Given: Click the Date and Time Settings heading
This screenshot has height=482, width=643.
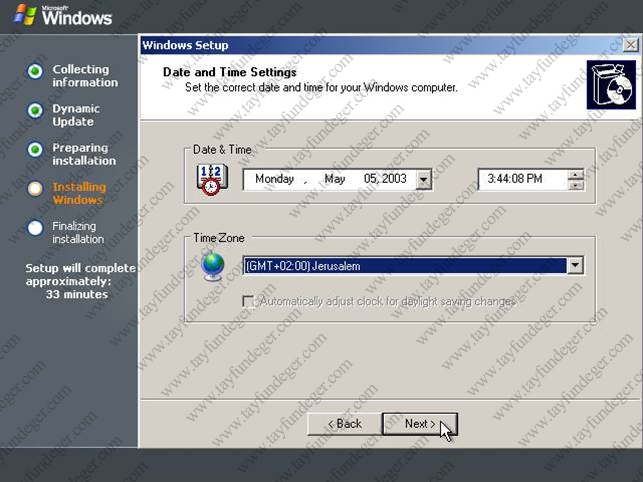Looking at the screenshot, I should 230,72.
